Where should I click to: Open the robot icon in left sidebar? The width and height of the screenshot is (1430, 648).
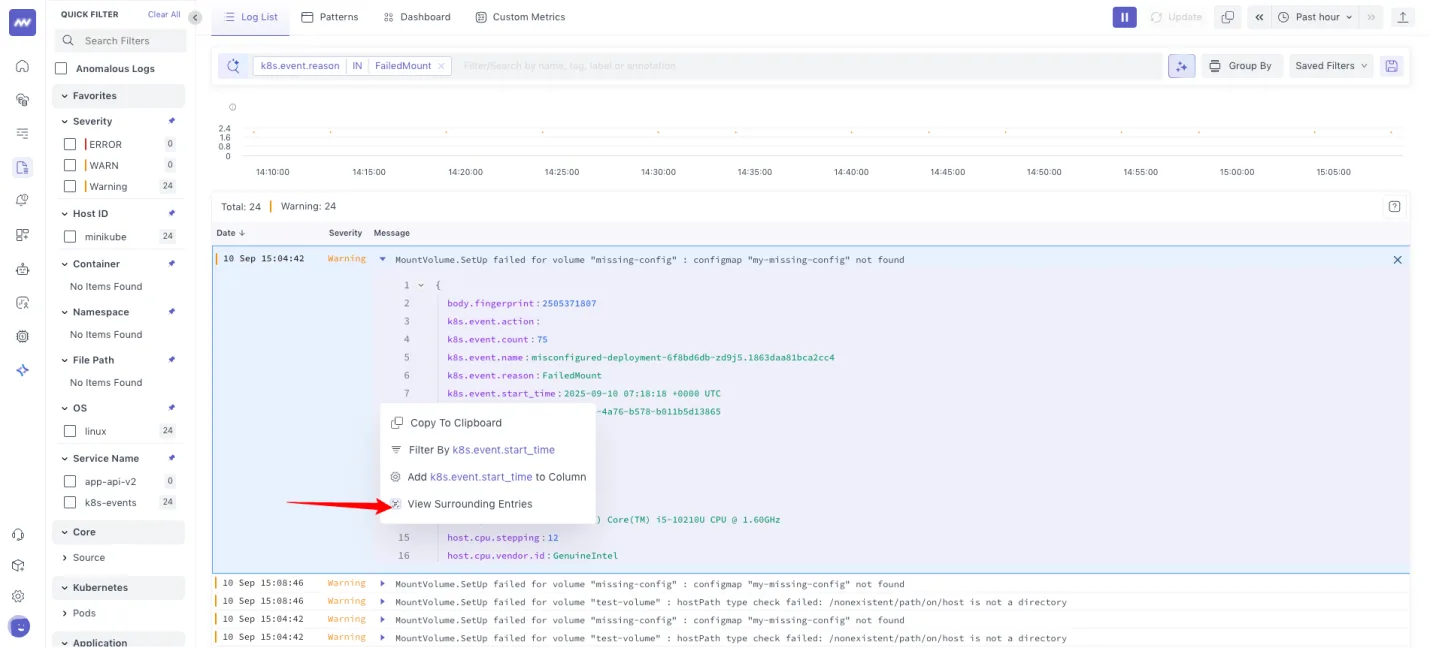(x=22, y=269)
